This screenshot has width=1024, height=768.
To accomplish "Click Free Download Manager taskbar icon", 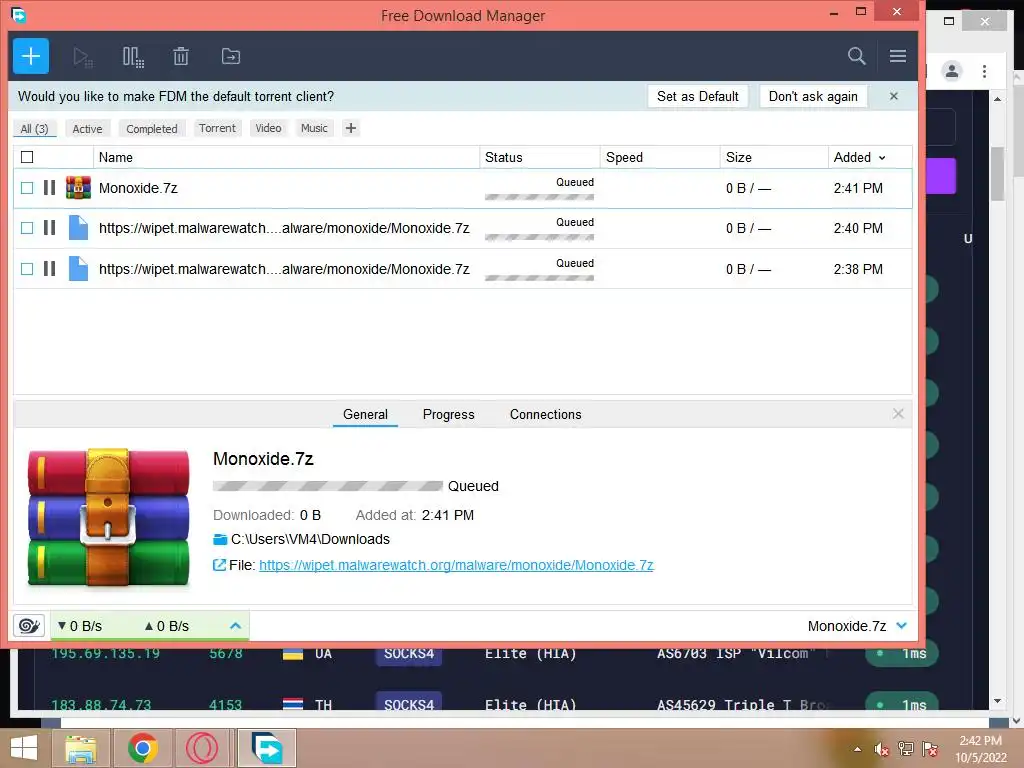I will click(266, 748).
